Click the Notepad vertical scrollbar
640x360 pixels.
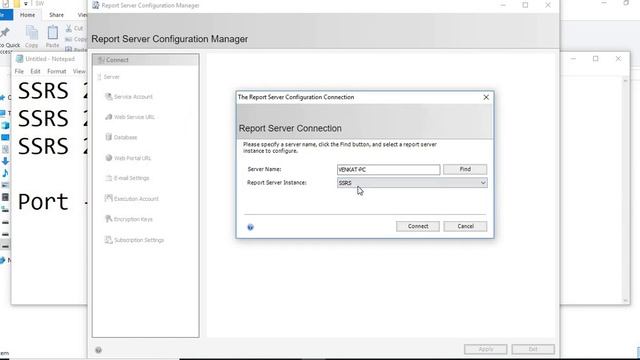pyautogui.click(x=625, y=190)
